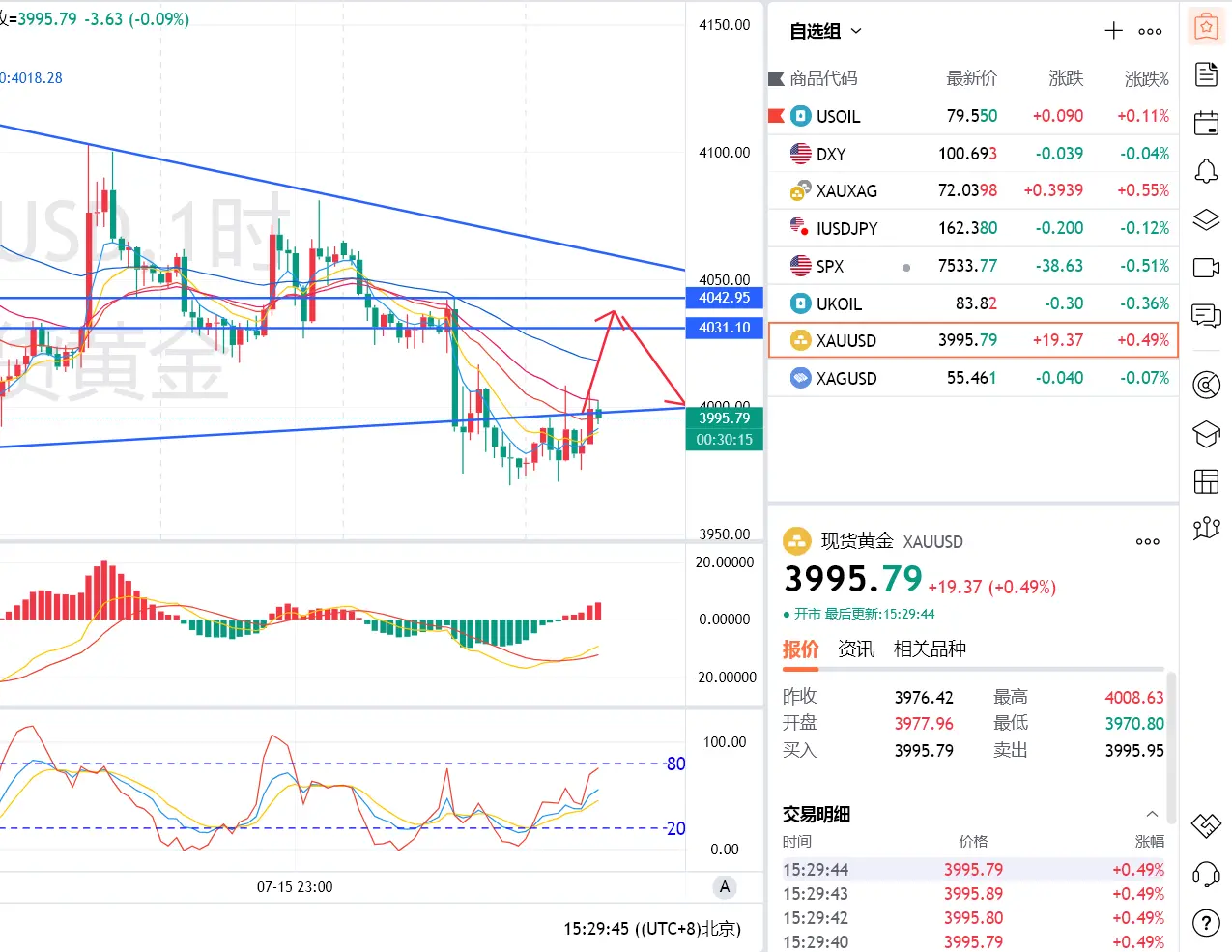
Task: Click the 开盘 value 3977.96
Action: tap(924, 723)
